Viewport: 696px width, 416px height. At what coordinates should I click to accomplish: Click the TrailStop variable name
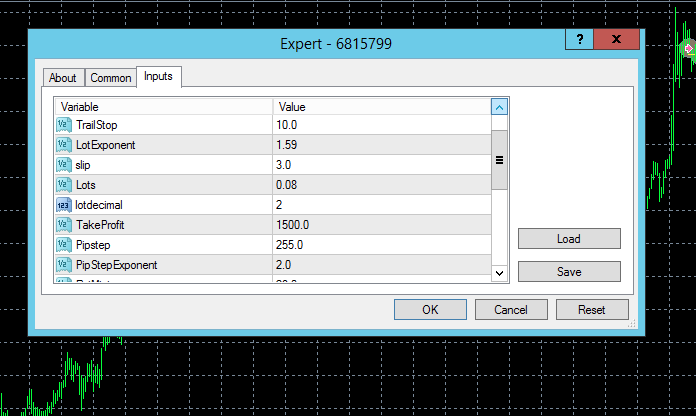coord(96,125)
